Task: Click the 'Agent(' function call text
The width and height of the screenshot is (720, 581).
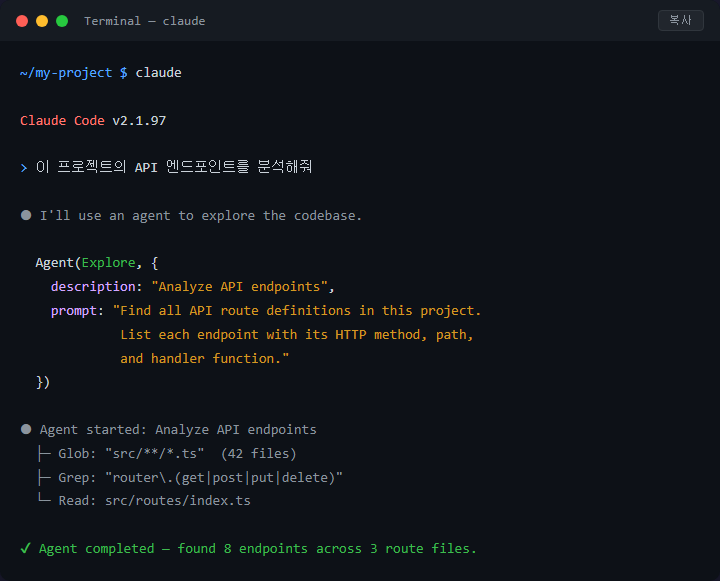Action: pos(58,263)
